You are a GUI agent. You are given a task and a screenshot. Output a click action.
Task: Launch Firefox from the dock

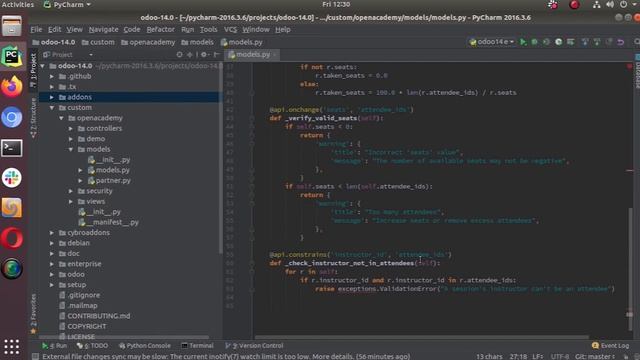11,87
